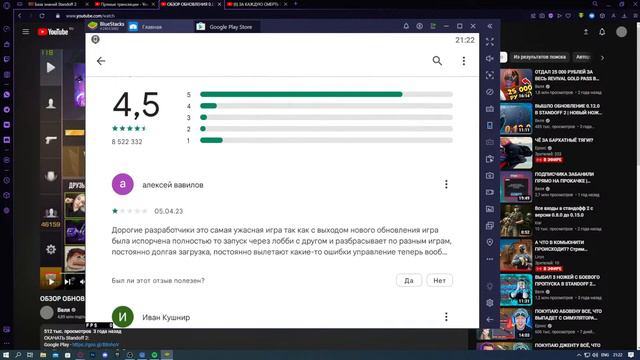
Task: Open the YouTube notifications bell
Action: [x=602, y=32]
